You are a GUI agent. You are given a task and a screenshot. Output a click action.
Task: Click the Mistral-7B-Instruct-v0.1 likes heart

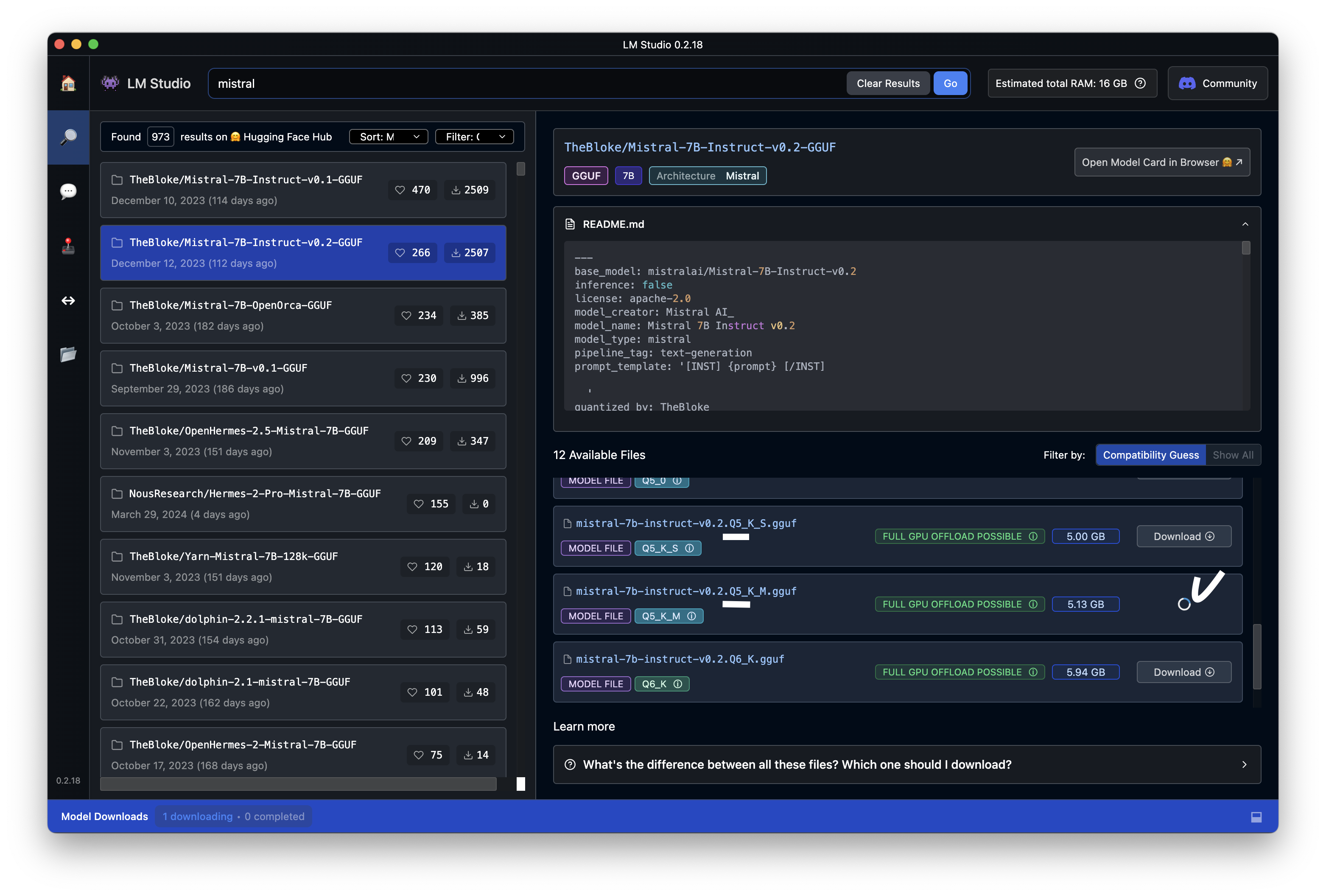tap(400, 190)
